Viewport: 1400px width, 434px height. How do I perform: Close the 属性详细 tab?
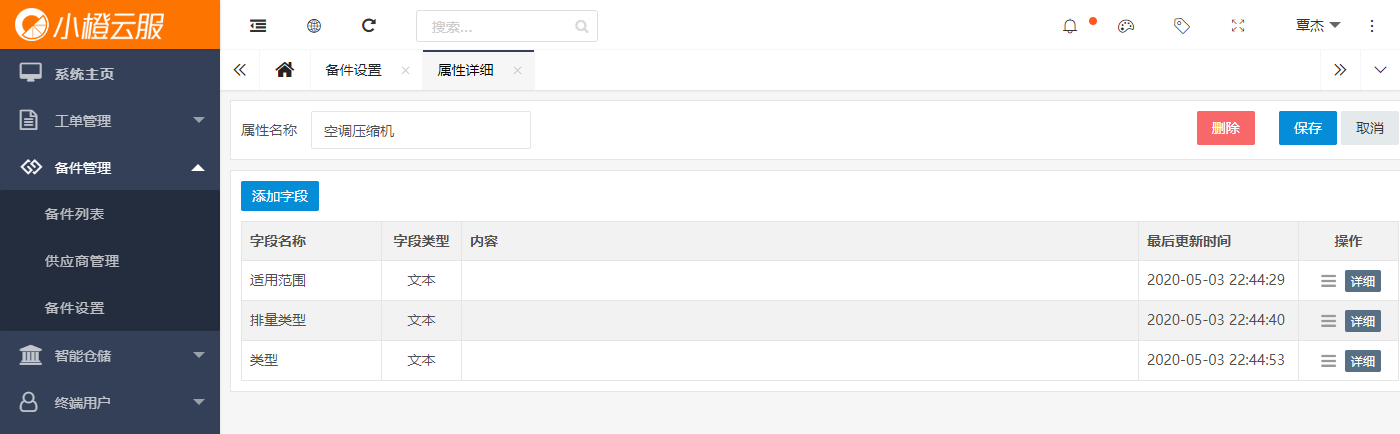pos(517,70)
